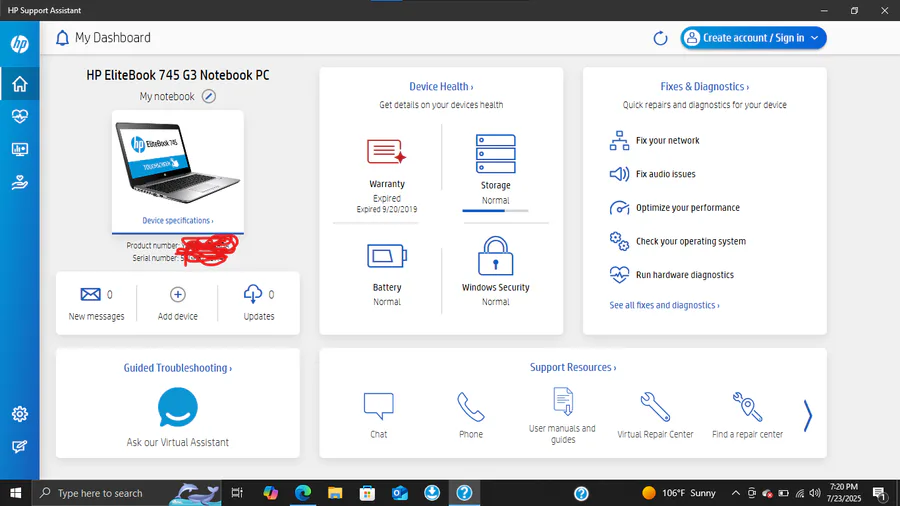
Task: Open the Warranty status icon
Action: click(386, 152)
